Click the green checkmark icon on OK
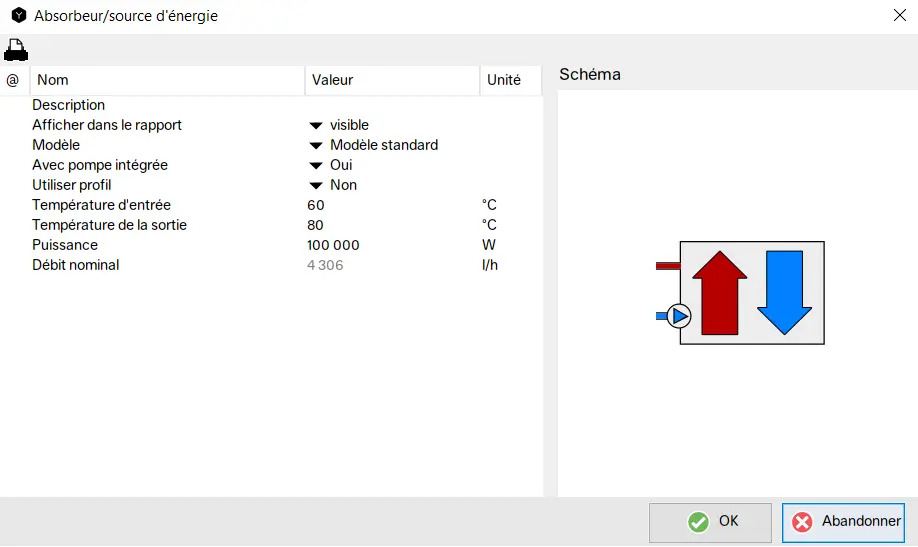 pyautogui.click(x=698, y=522)
